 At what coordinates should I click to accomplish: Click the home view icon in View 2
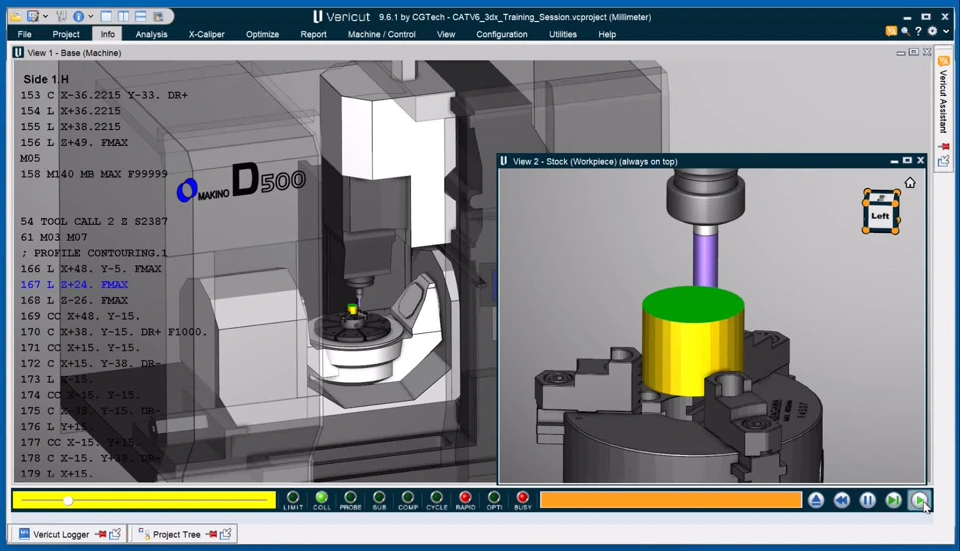point(910,182)
